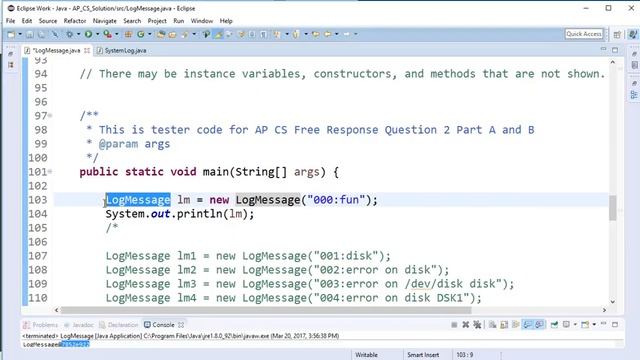Click the Open Type toolbar icon
Viewport: 640px width, 360px height.
point(161,34)
